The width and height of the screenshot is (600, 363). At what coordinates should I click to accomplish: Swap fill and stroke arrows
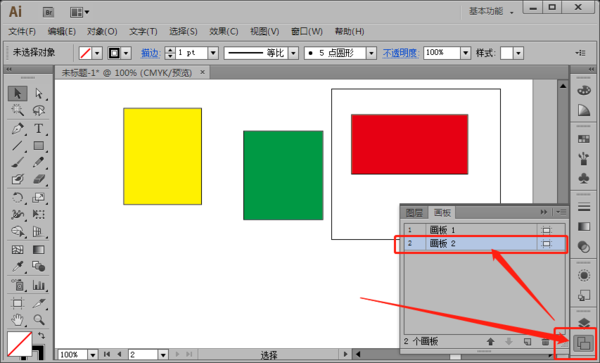pos(41,335)
